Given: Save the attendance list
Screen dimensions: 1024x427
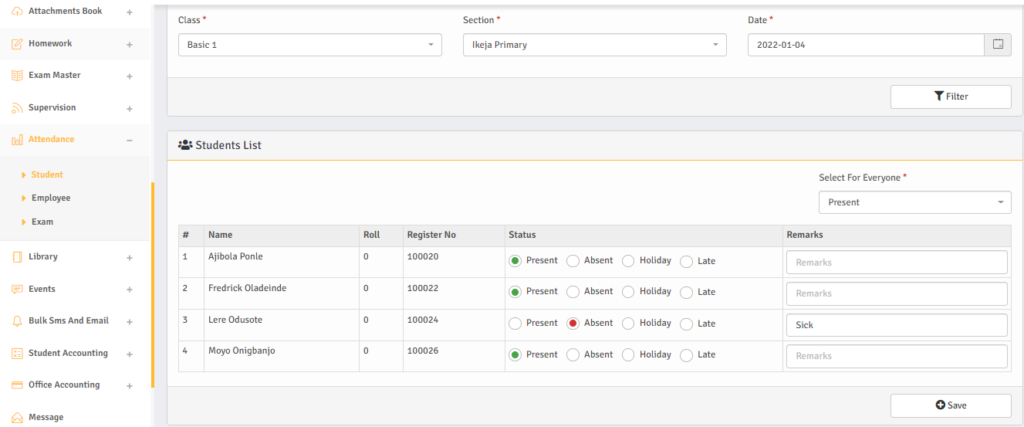Looking at the screenshot, I should coord(950,405).
